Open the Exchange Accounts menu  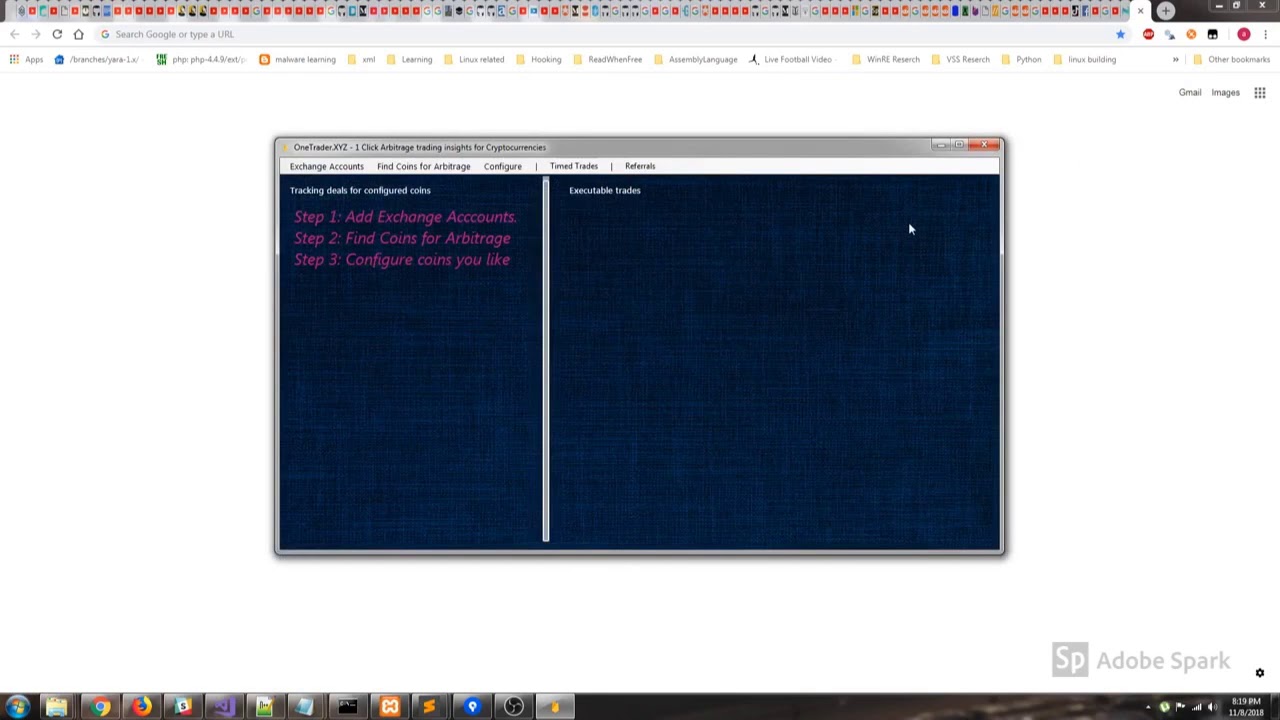pos(327,166)
